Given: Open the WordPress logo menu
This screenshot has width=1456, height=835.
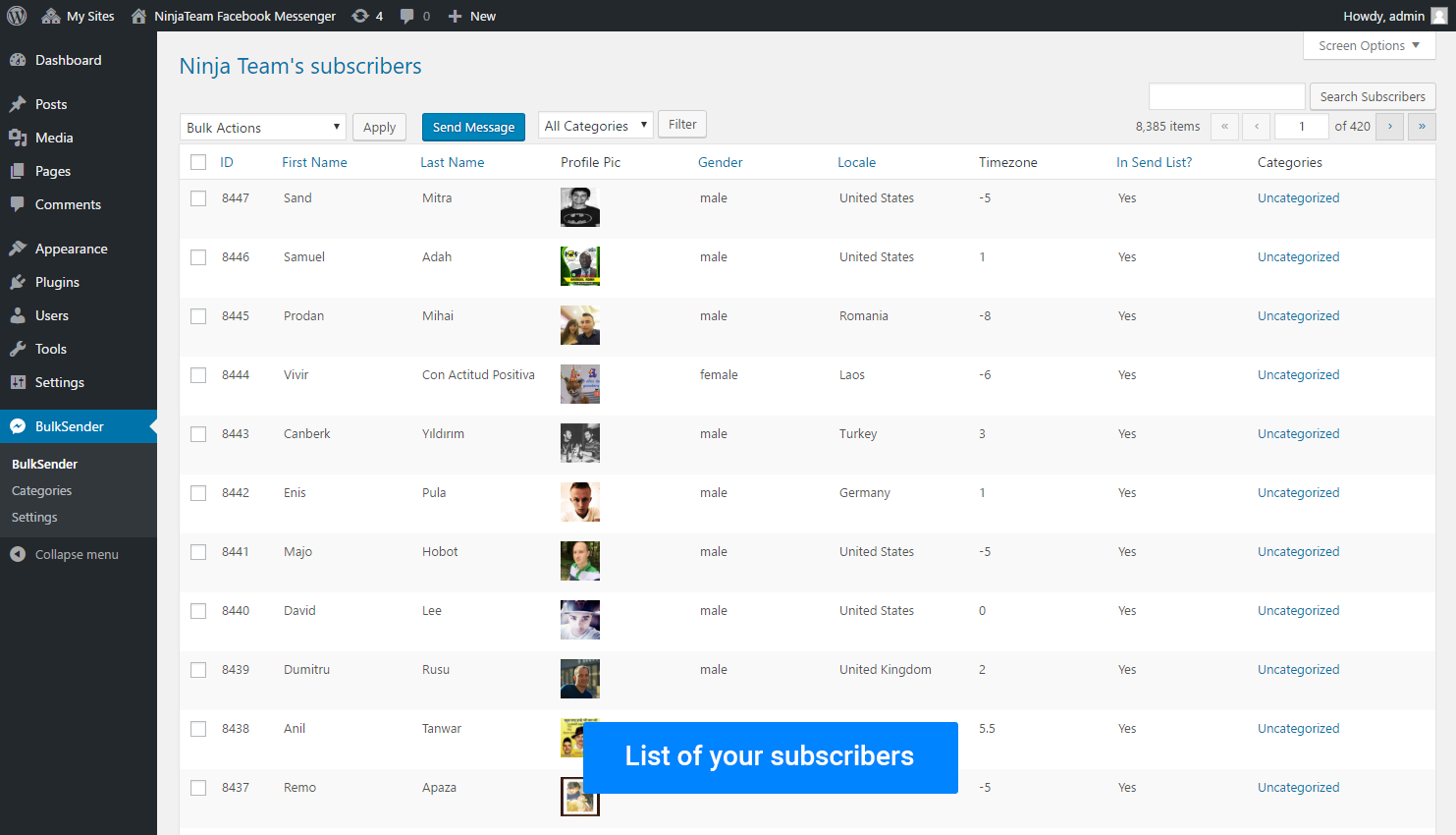Looking at the screenshot, I should (17, 16).
